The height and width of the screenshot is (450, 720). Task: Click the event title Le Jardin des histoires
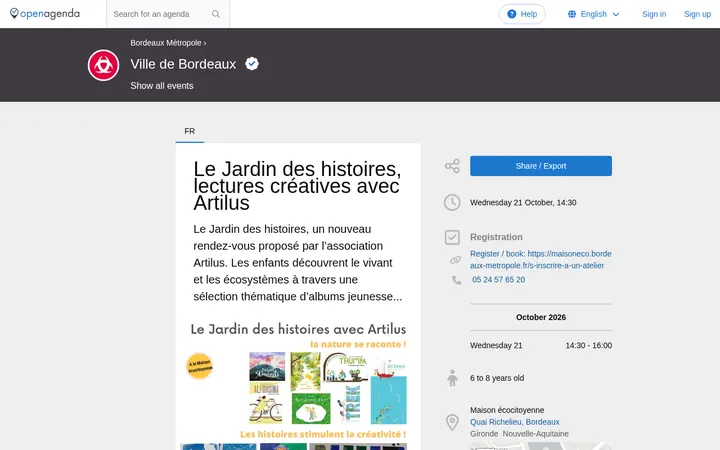[297, 186]
